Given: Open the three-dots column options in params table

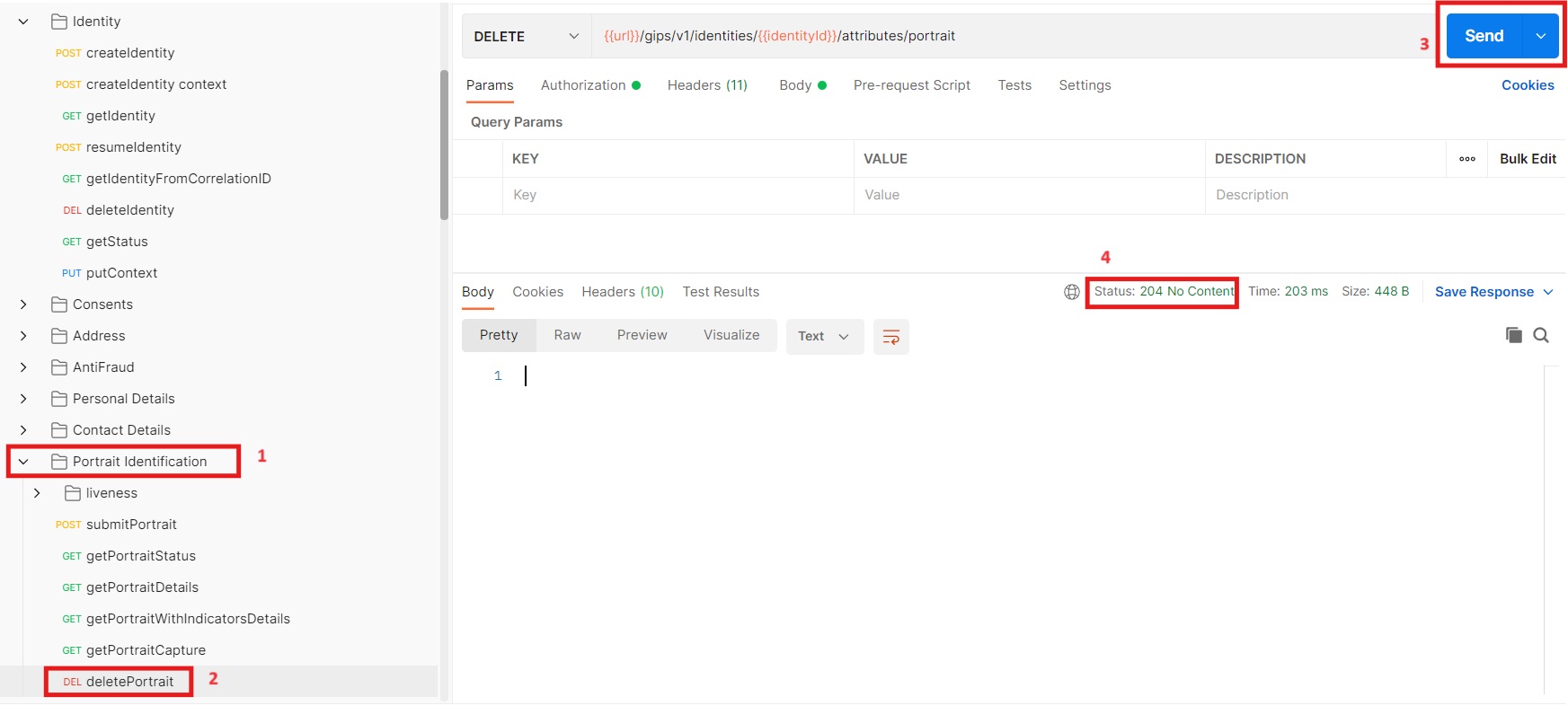Looking at the screenshot, I should tap(1467, 159).
